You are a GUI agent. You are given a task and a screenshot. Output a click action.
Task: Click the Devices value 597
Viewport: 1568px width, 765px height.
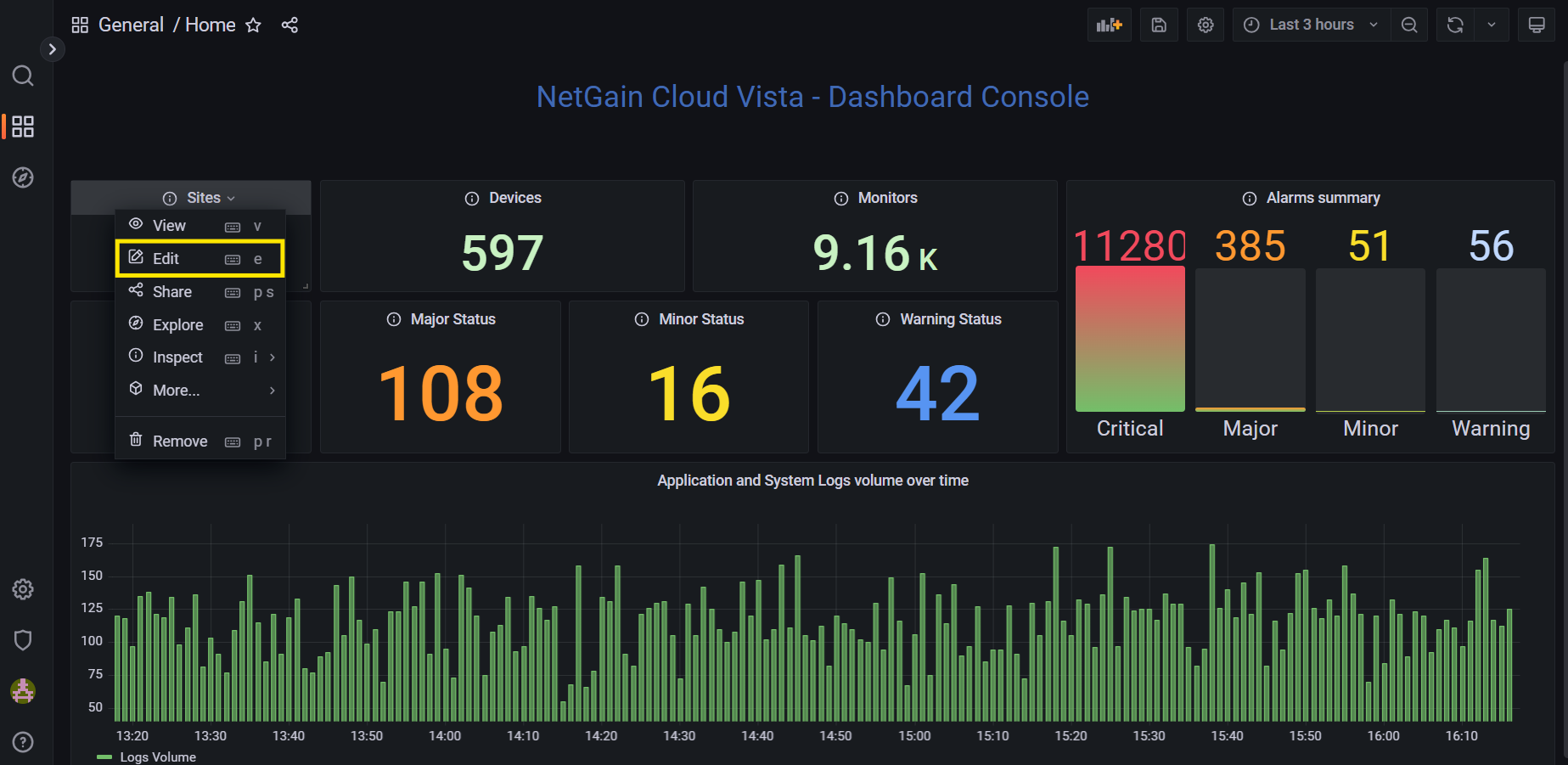(x=503, y=252)
